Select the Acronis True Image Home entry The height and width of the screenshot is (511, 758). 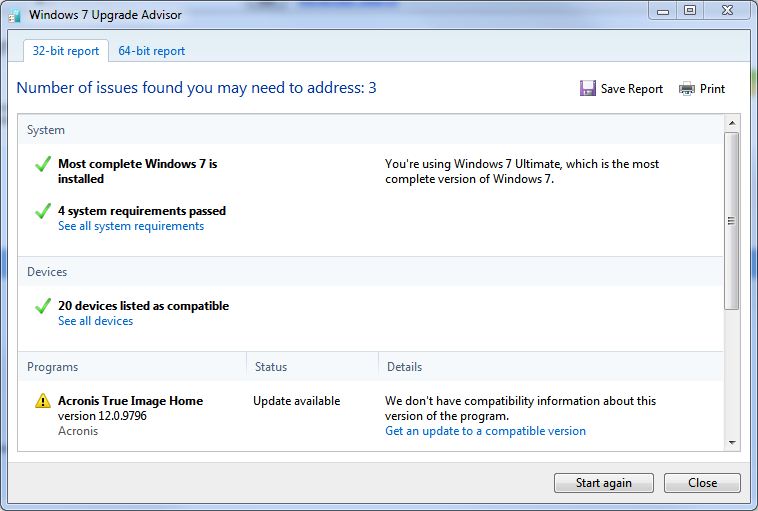(130, 401)
